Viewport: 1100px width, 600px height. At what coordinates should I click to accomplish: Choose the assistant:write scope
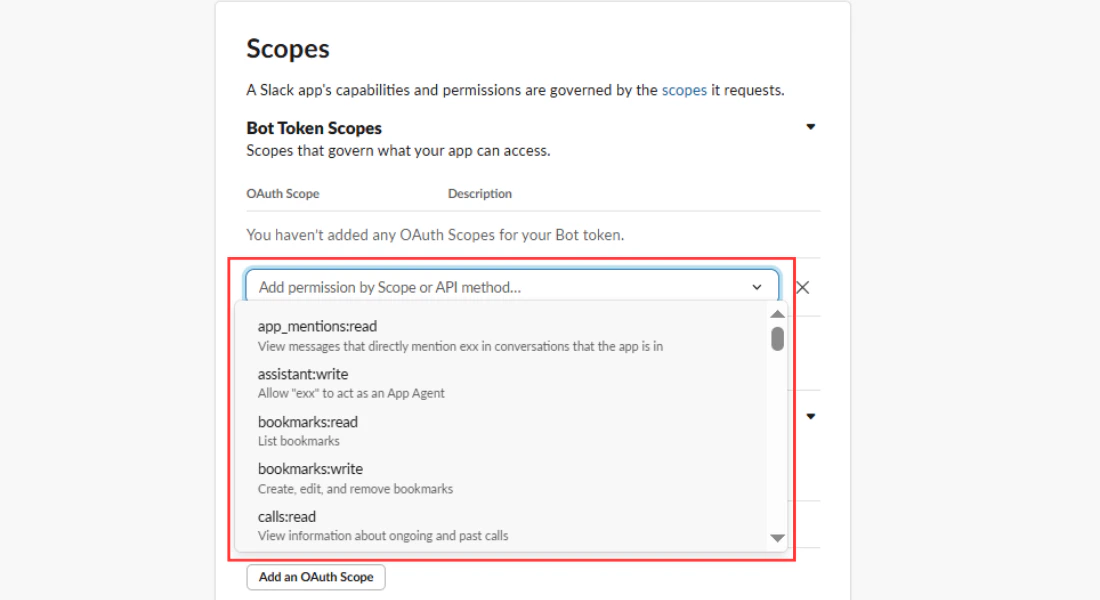pyautogui.click(x=303, y=373)
